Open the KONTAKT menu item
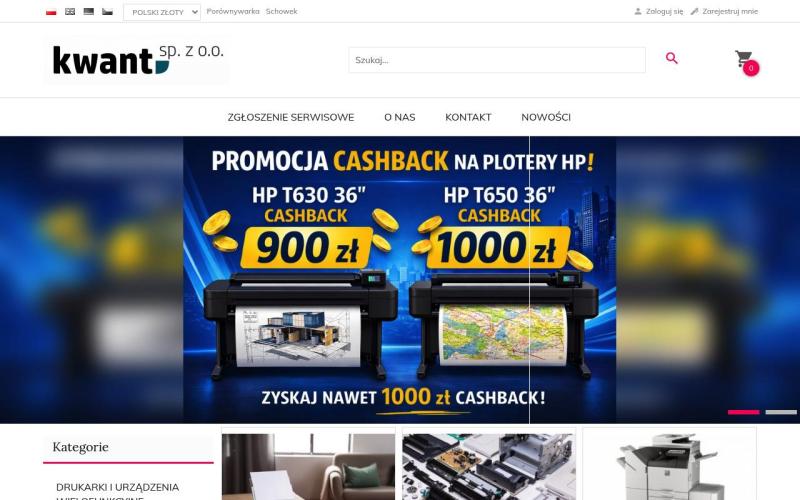Image resolution: width=800 pixels, height=500 pixels. click(468, 117)
